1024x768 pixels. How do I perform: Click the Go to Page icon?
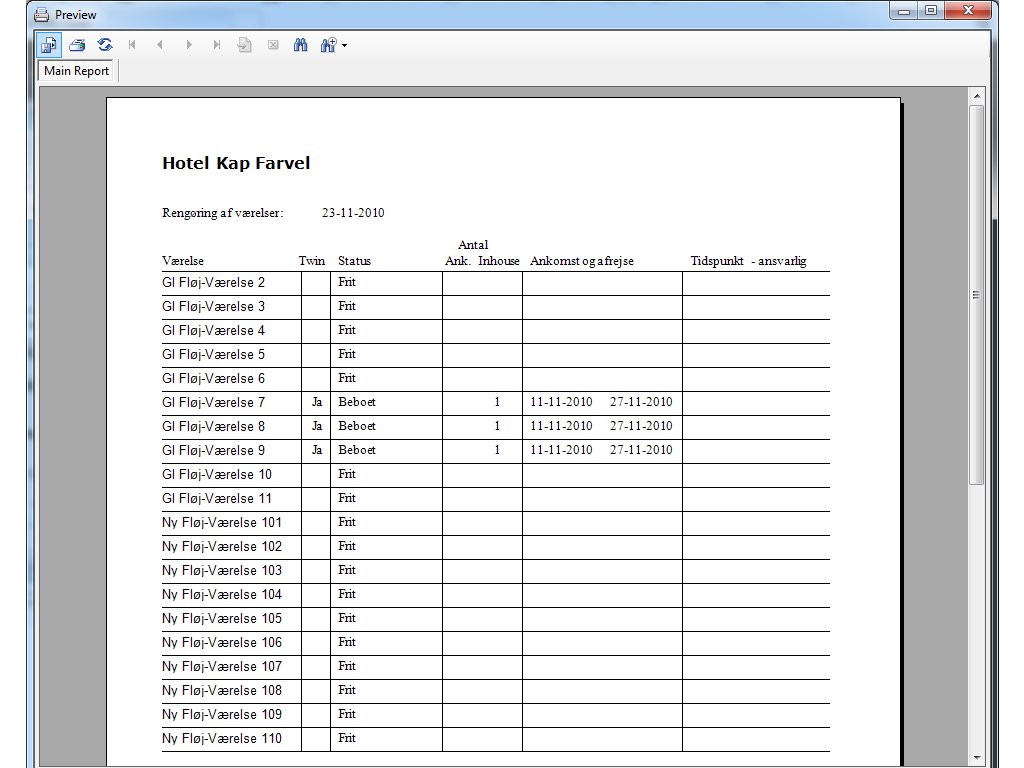(244, 45)
